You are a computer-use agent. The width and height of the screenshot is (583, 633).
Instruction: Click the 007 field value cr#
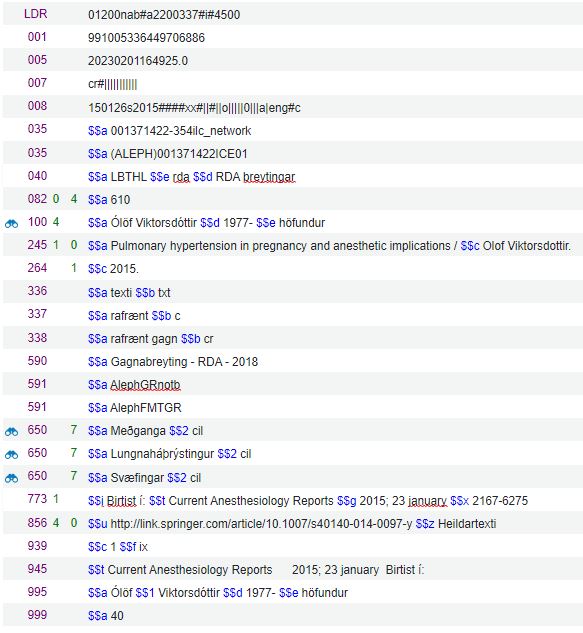coord(113,84)
